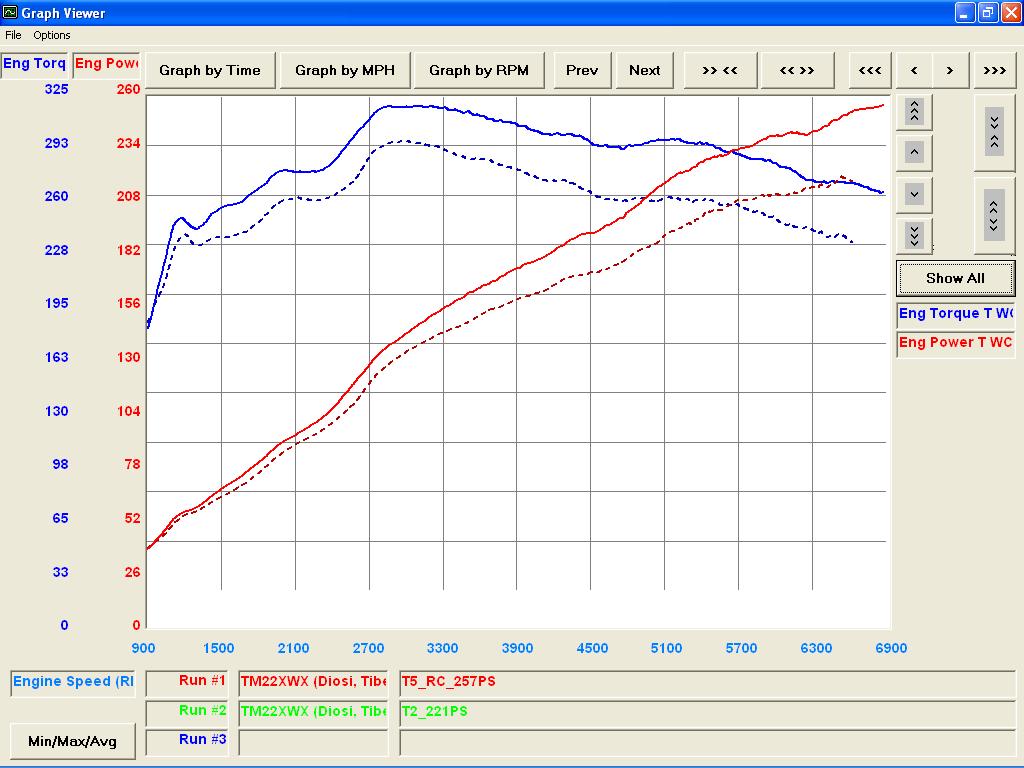Viewport: 1024px width, 768px height.
Task: Click the far-right diverging chevrons vertical button
Action: 994,216
